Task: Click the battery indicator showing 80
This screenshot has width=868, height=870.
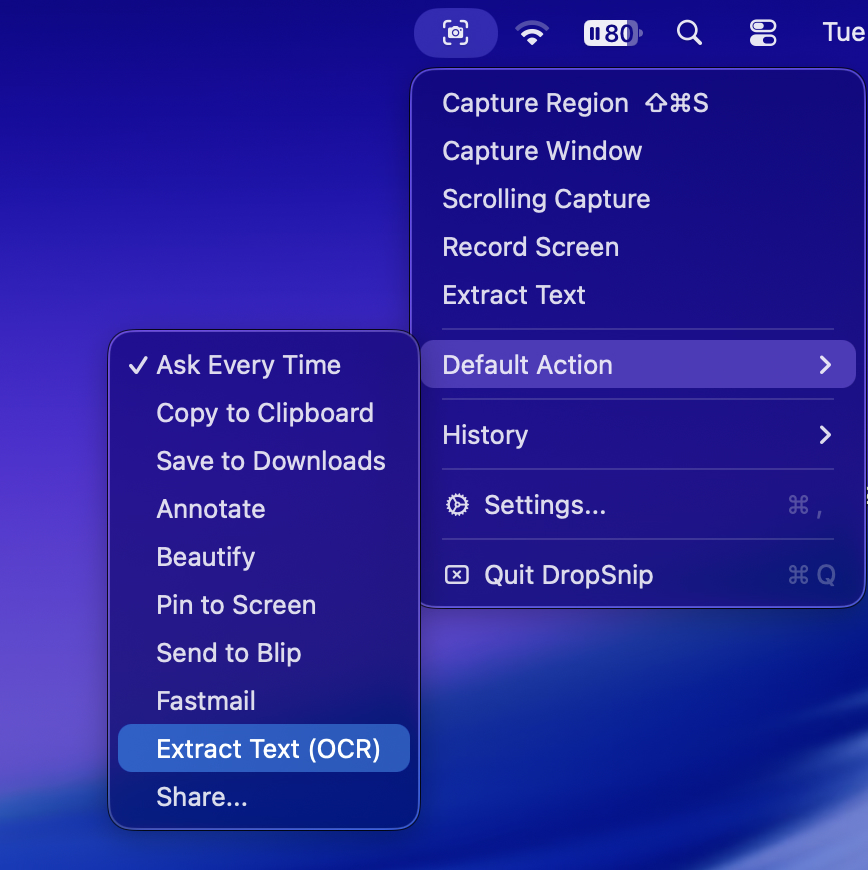Action: (612, 32)
